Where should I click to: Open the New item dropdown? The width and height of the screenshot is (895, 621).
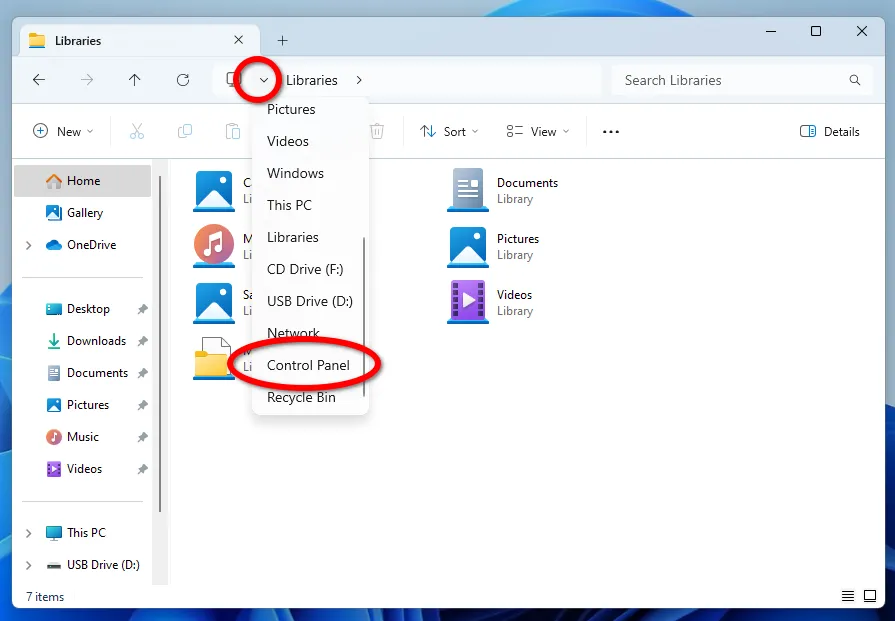[x=62, y=131]
